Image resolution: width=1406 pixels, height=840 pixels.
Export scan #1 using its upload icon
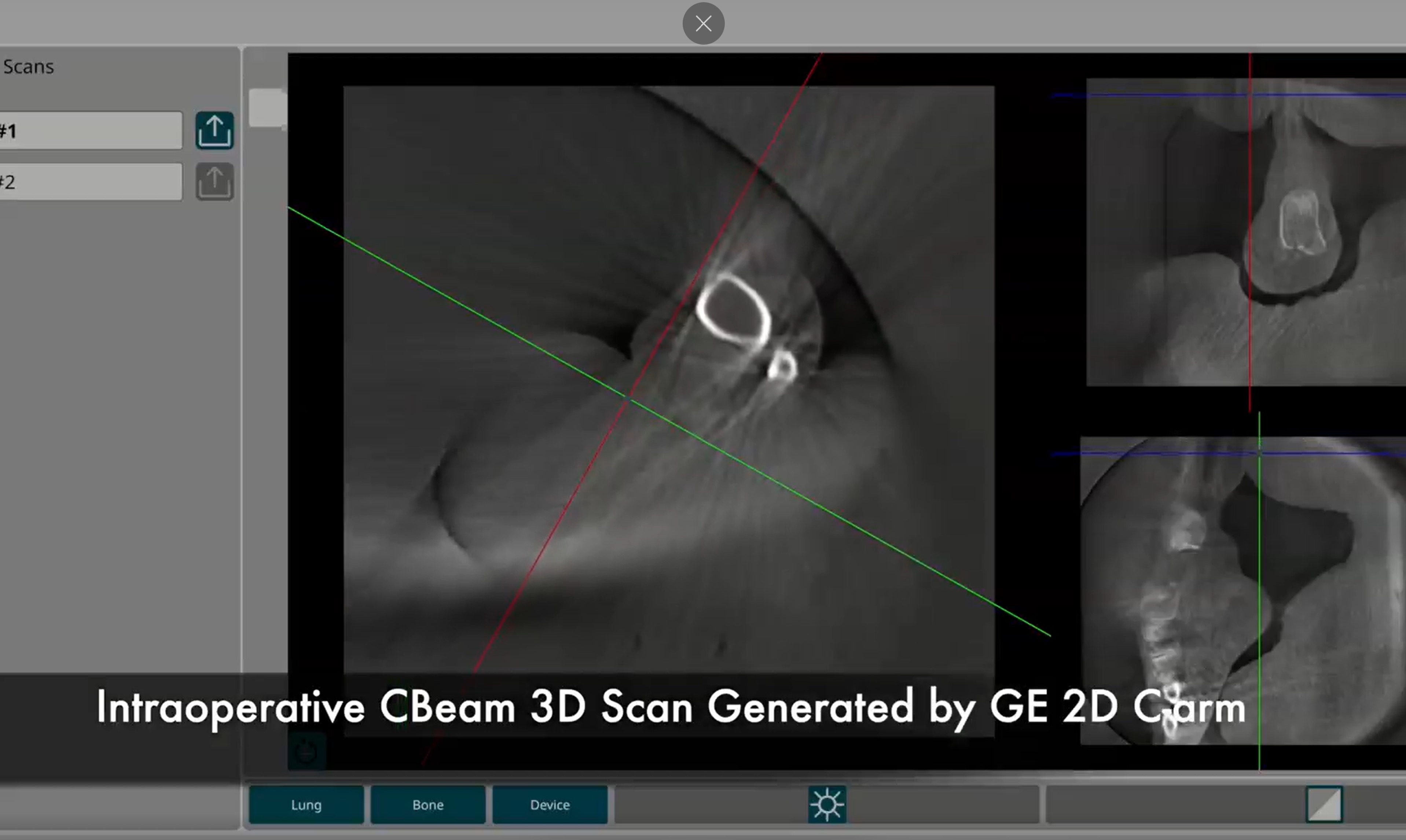click(214, 131)
